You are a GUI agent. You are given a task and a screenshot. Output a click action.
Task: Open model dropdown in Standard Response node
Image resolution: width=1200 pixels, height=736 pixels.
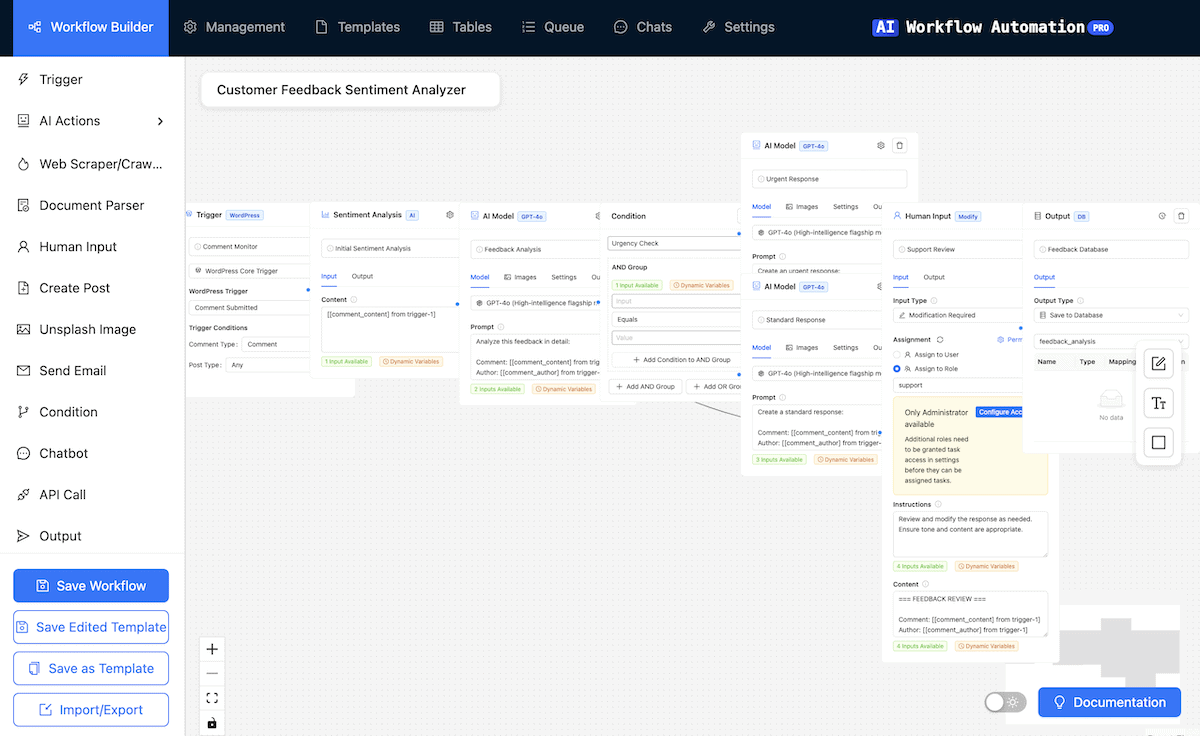817,373
